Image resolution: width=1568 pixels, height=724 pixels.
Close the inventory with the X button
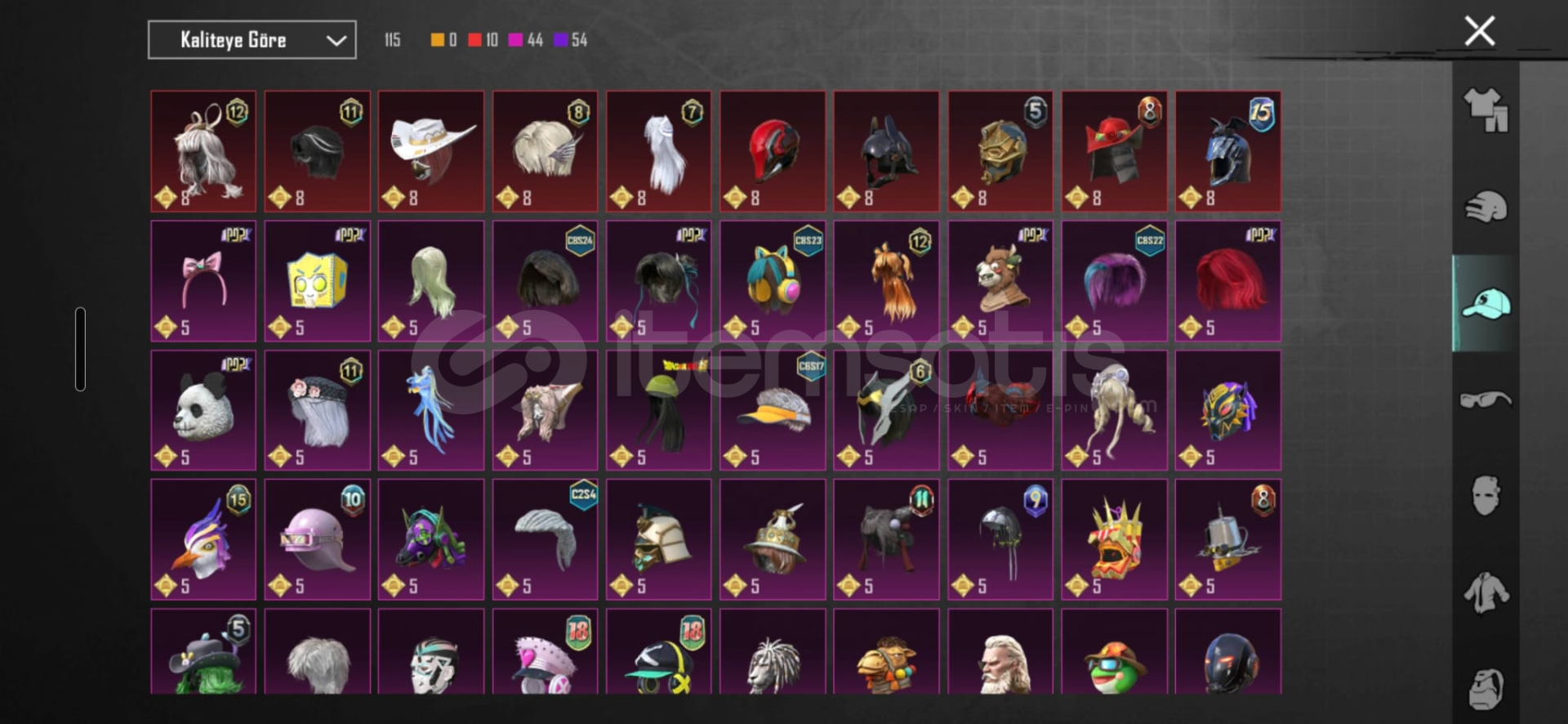[1479, 31]
